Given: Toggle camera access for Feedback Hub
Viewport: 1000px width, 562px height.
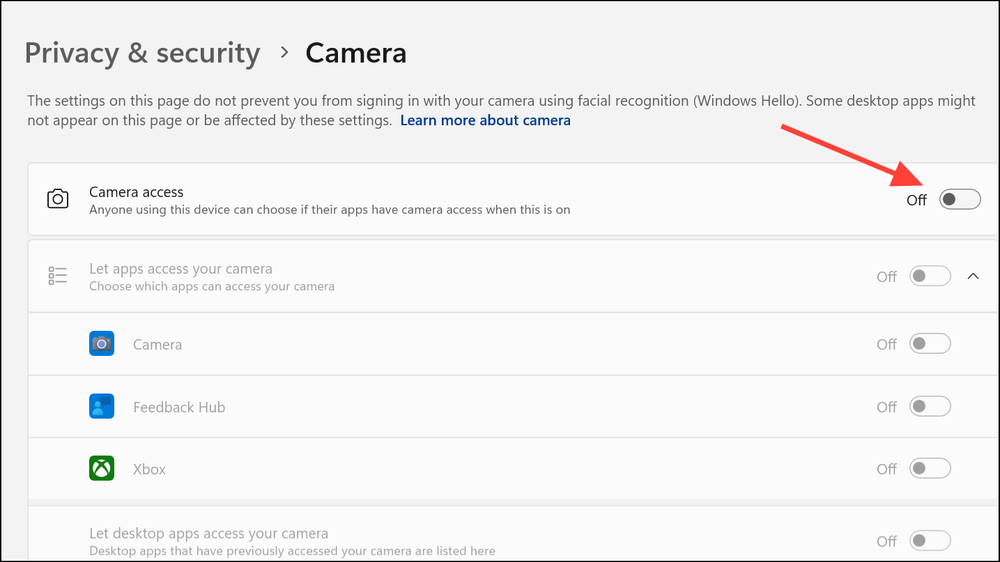Looking at the screenshot, I should click(929, 406).
